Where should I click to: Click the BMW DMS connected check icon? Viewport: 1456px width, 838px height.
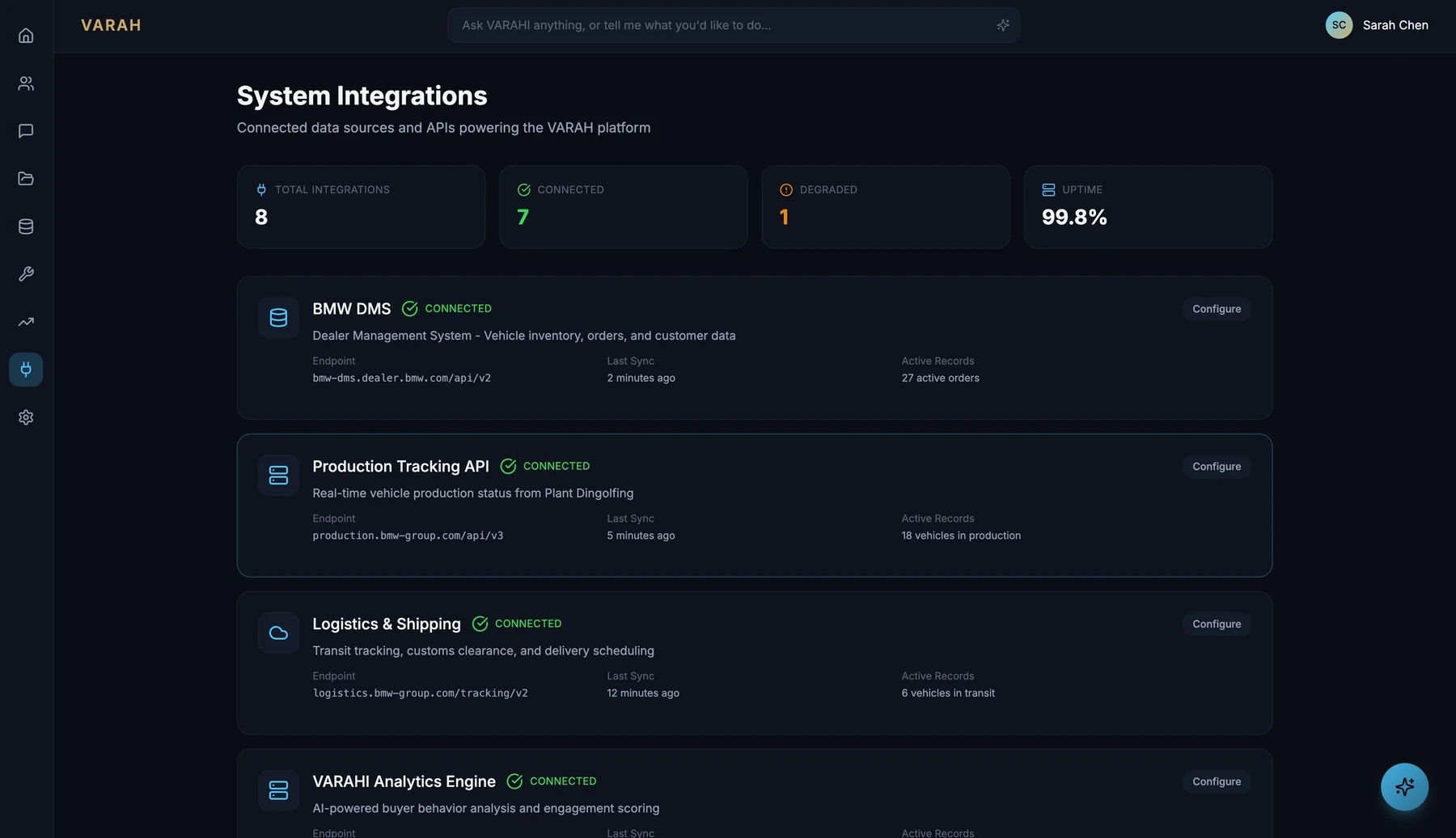point(410,309)
